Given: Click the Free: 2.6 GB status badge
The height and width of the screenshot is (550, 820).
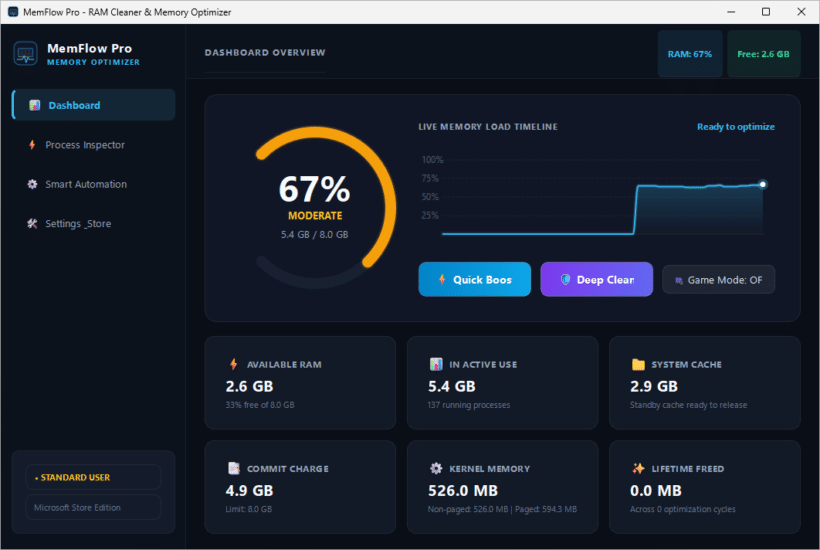Looking at the screenshot, I should [x=763, y=54].
